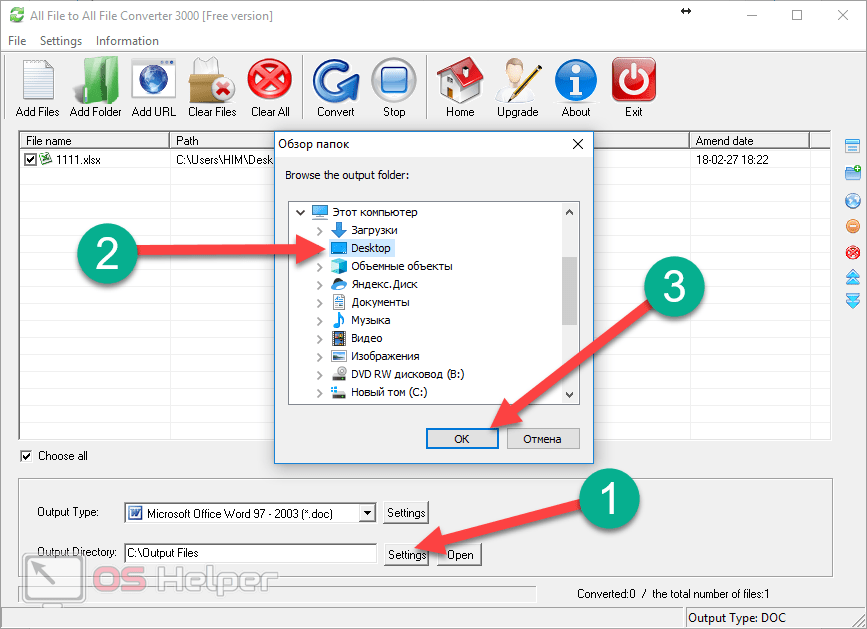Click the Отмена cancel button
The width and height of the screenshot is (867, 629).
coord(542,439)
